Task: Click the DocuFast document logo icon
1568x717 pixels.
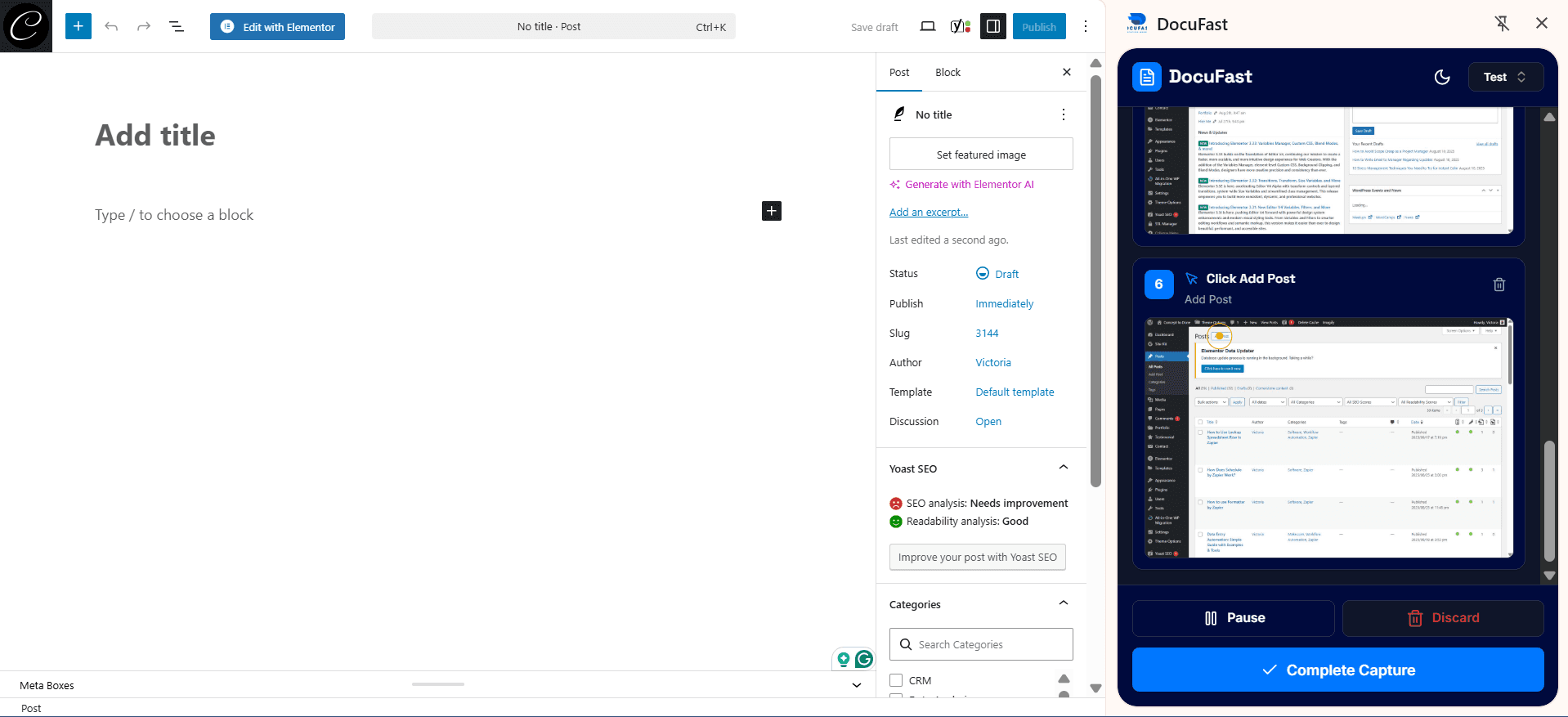Action: click(1147, 77)
